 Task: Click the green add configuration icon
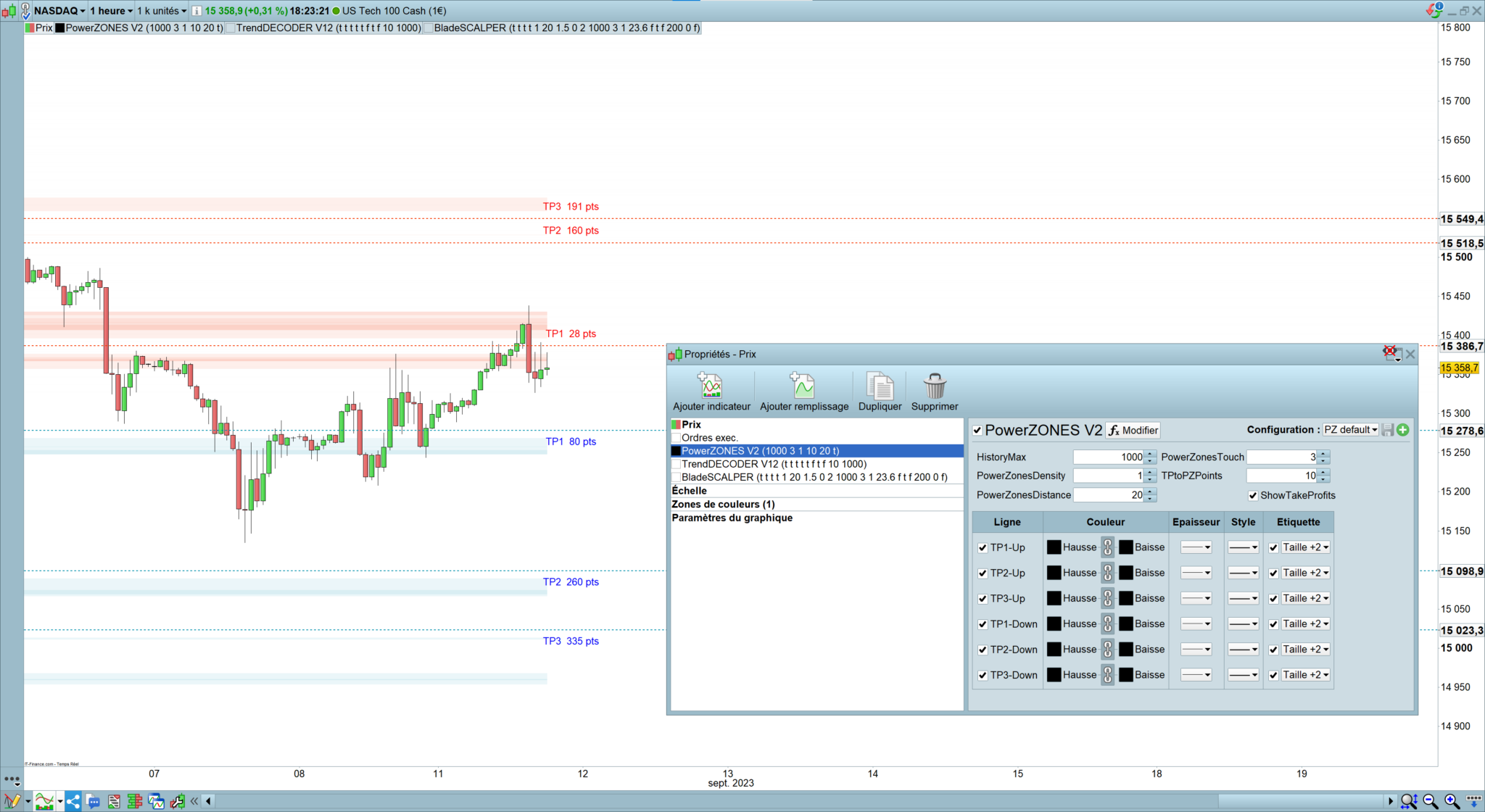coord(1403,430)
